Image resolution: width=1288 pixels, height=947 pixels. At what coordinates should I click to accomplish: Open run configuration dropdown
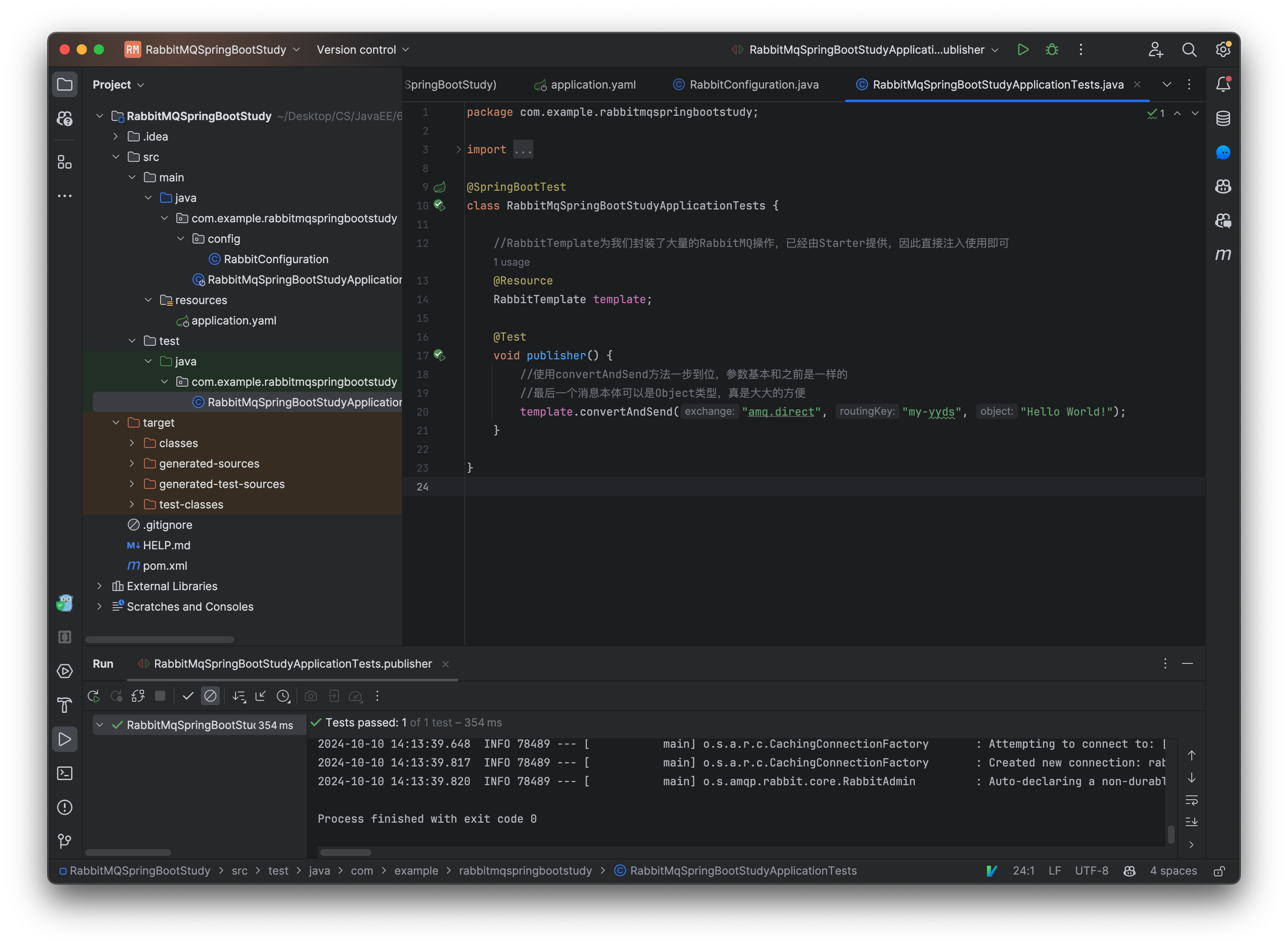coord(866,50)
